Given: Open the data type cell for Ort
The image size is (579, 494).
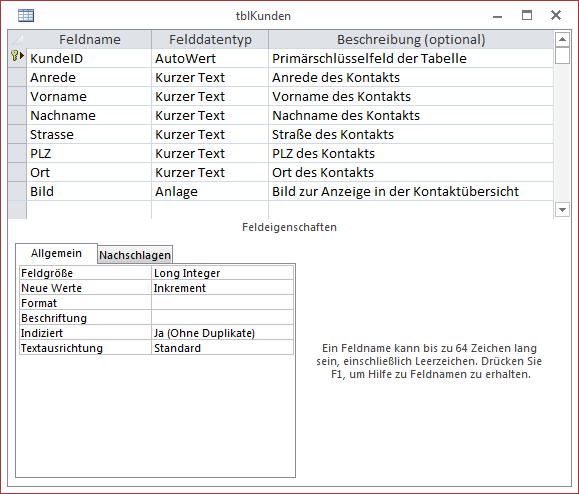Looking at the screenshot, I should point(210,172).
